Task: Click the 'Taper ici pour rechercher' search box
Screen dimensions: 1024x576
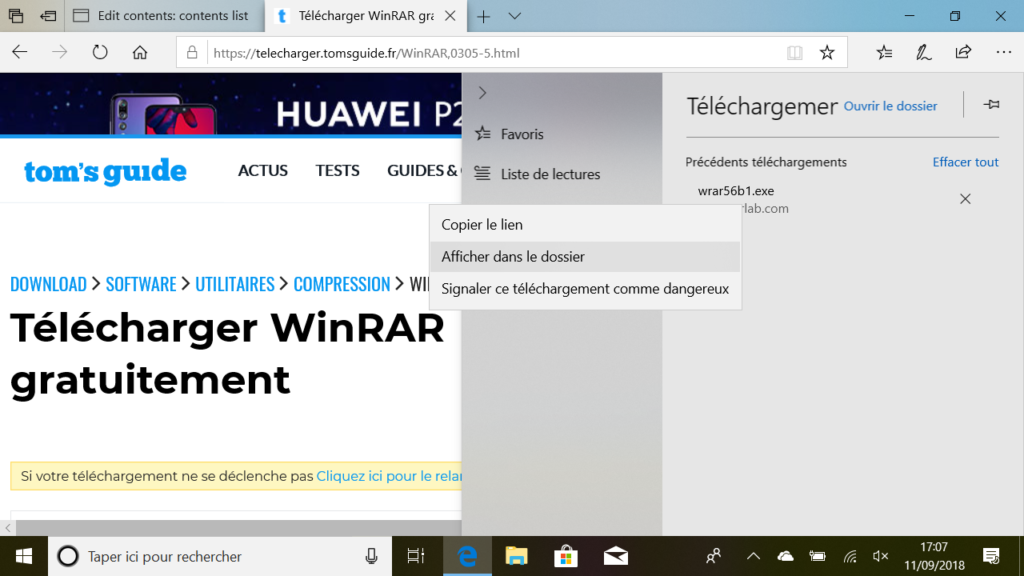Action: pyautogui.click(x=219, y=556)
